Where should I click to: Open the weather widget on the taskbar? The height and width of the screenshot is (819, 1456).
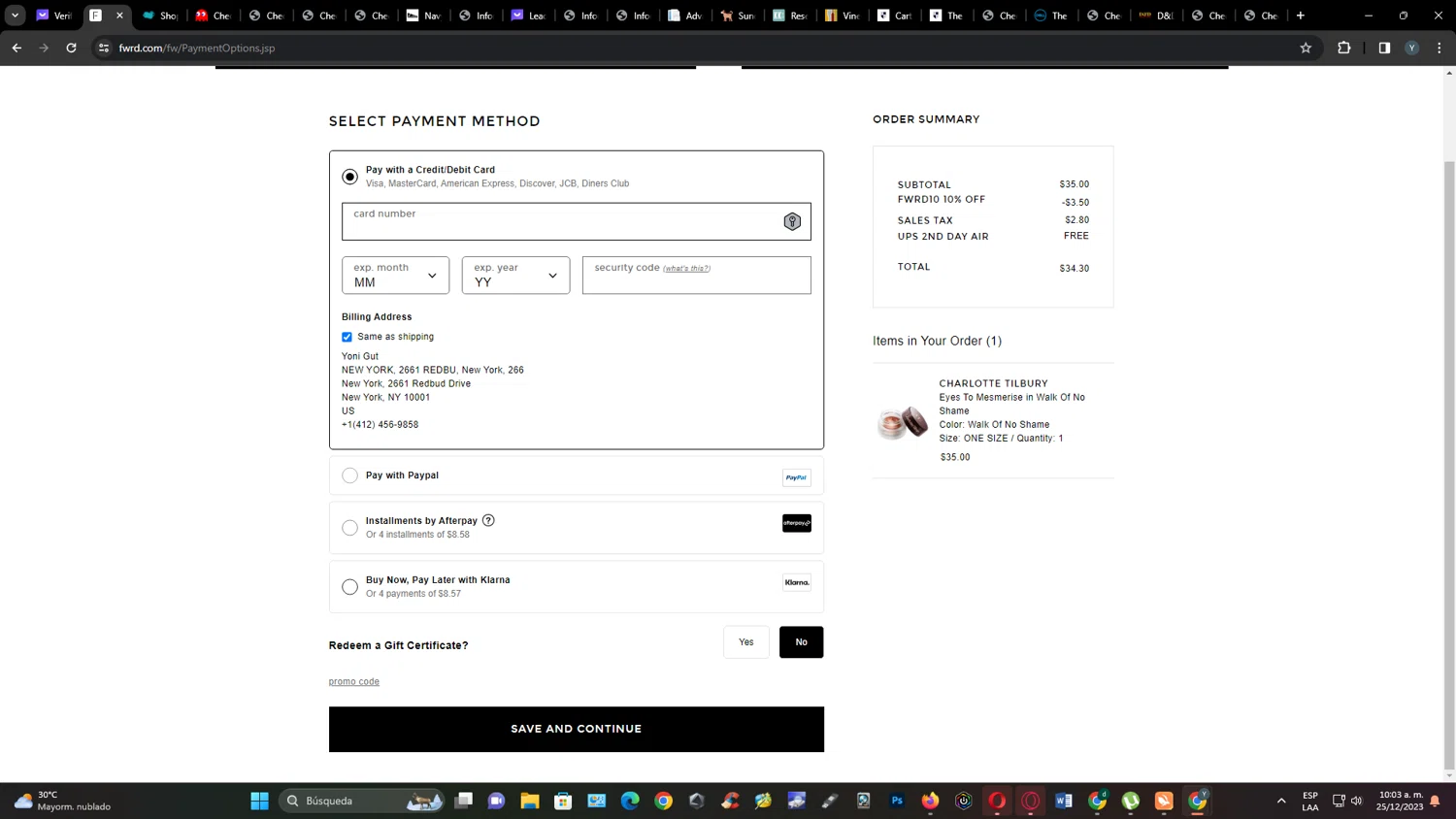pos(62,801)
